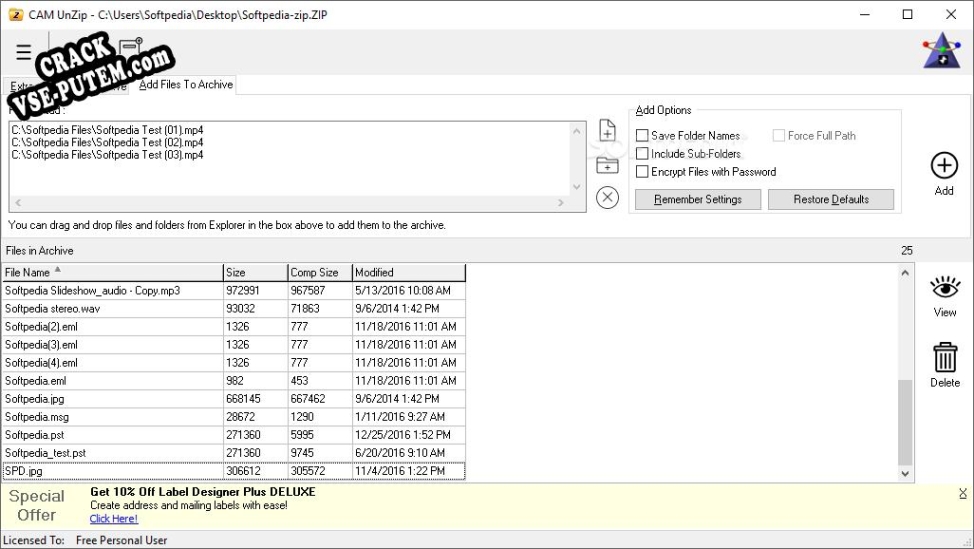Click the archive list scrollbar thumb

tap(905, 422)
